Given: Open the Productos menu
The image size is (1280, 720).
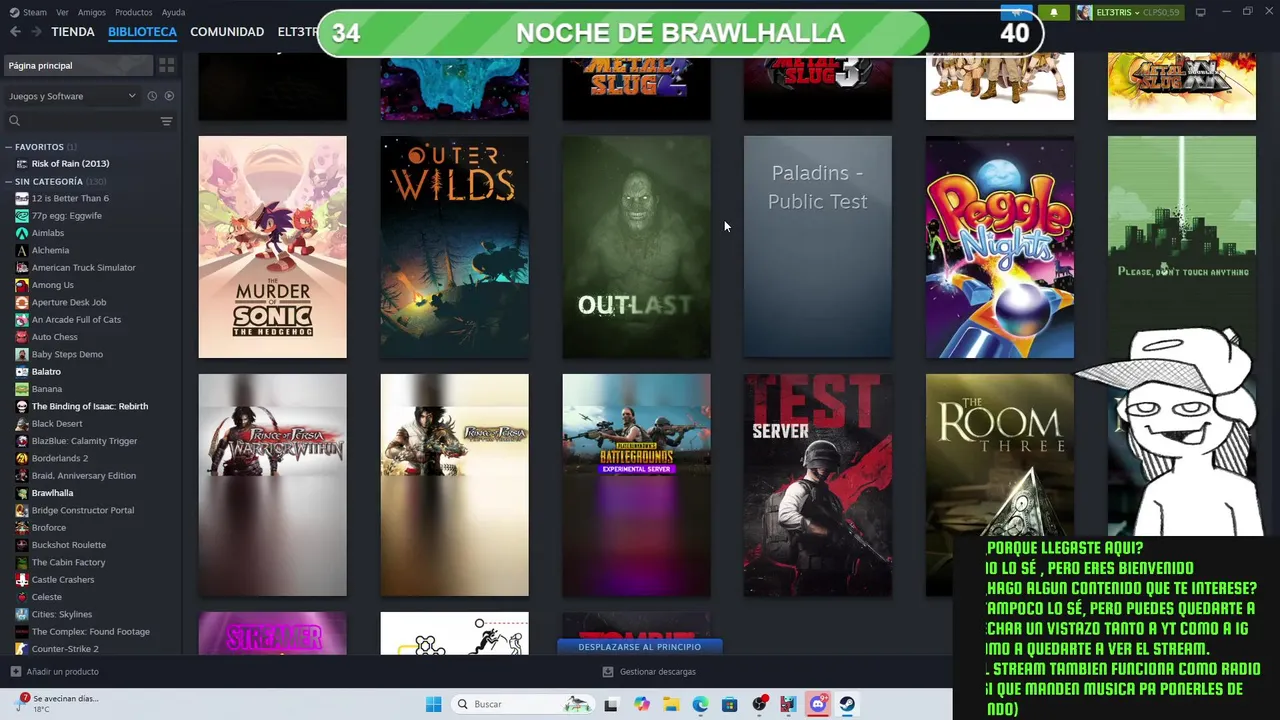Looking at the screenshot, I should (134, 12).
